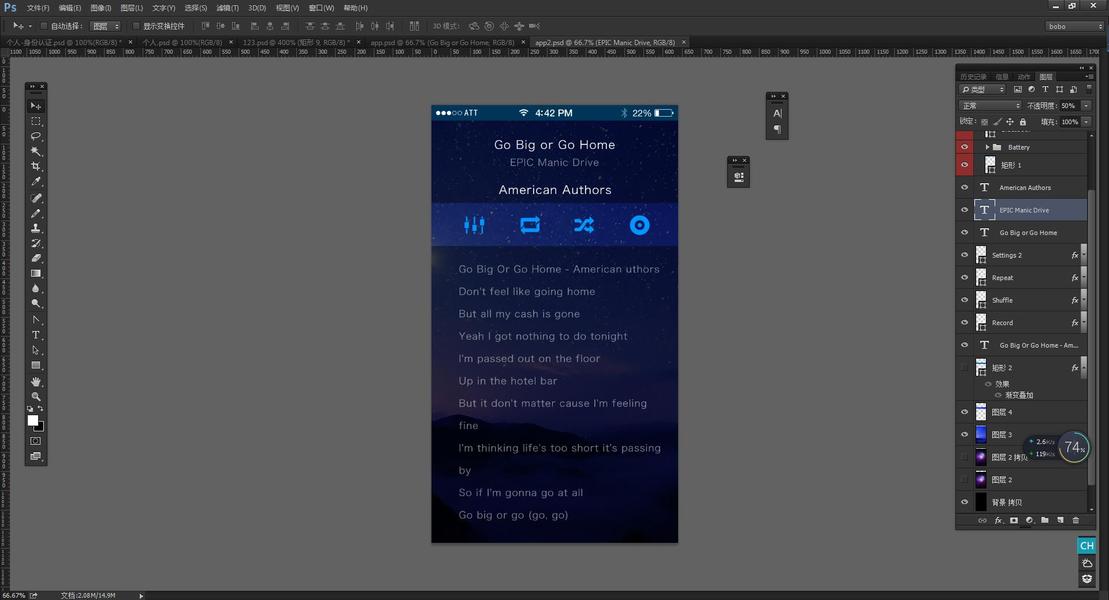Screen dimensions: 1109x600
Task: Click the delete layer trash icon
Action: (x=1076, y=520)
